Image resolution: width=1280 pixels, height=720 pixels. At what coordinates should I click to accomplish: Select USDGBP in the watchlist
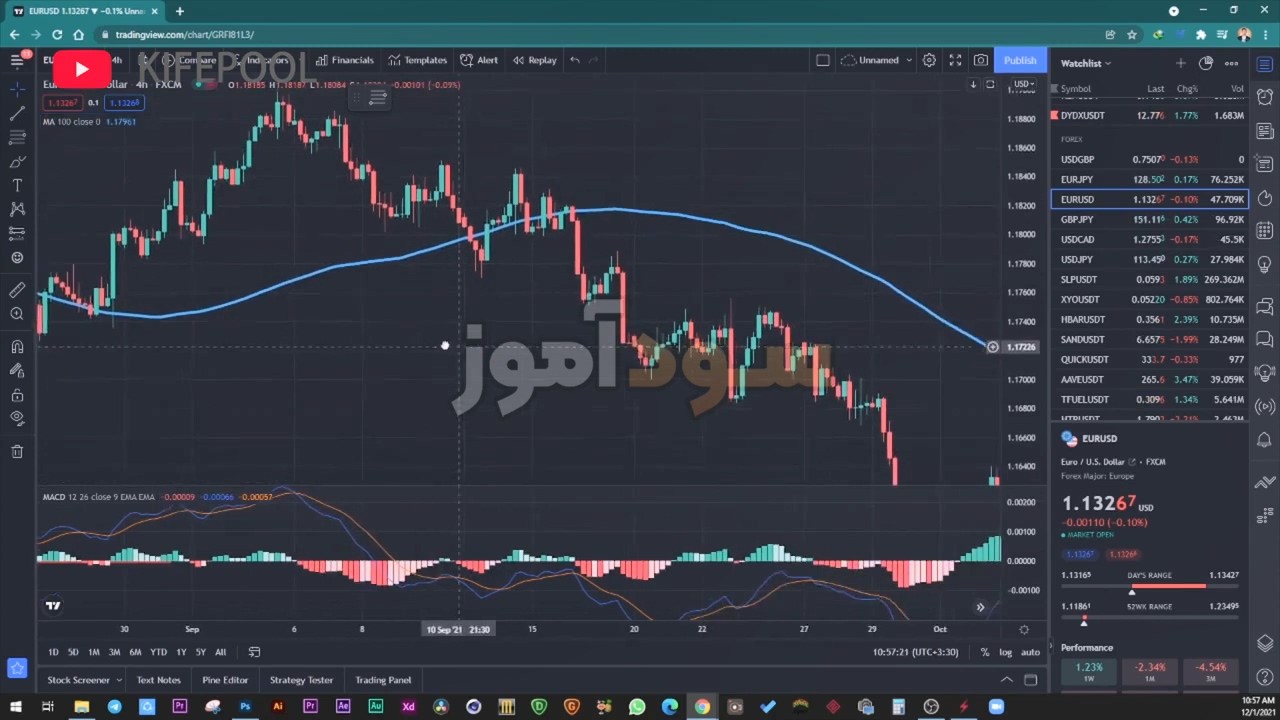pyautogui.click(x=1149, y=159)
